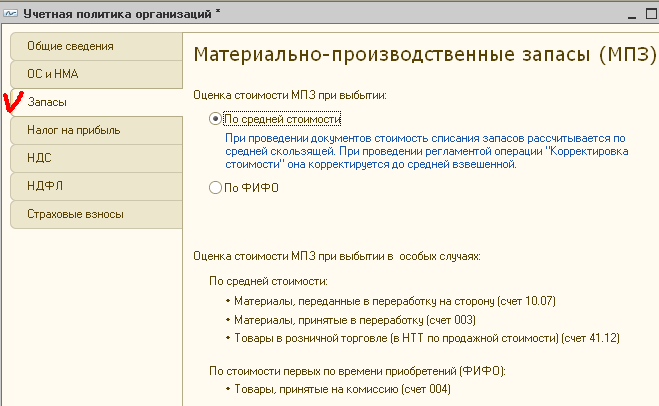Open the Общие сведения tab

click(x=97, y=46)
